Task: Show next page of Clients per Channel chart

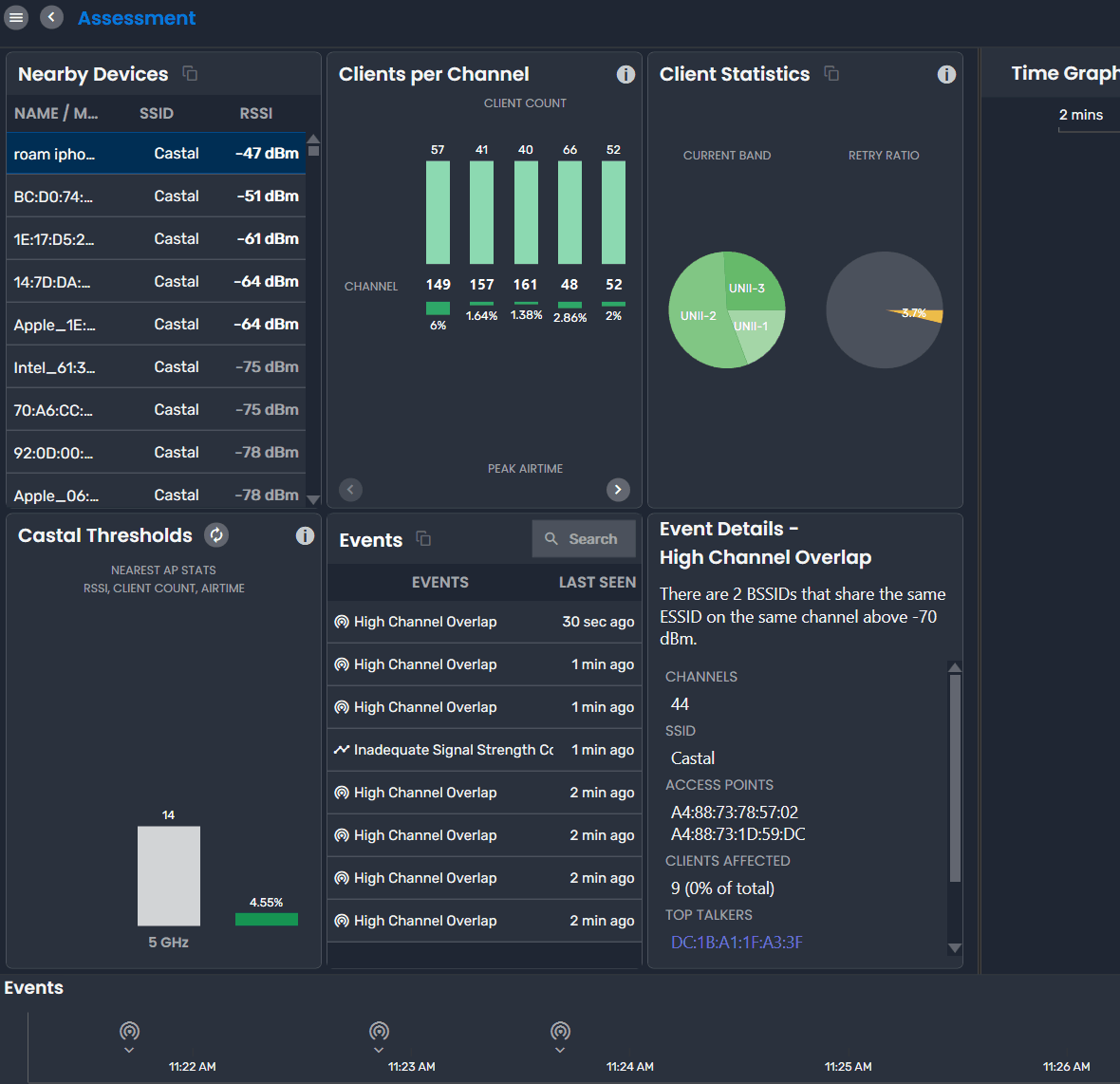Action: [618, 489]
